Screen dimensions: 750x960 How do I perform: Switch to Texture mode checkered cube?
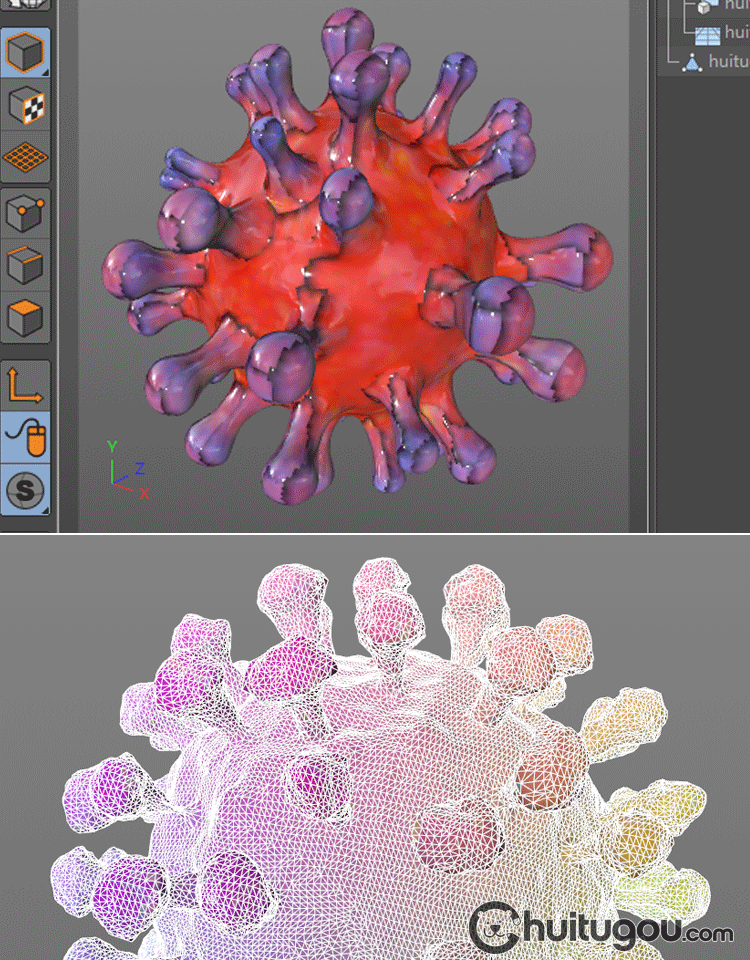coord(25,105)
